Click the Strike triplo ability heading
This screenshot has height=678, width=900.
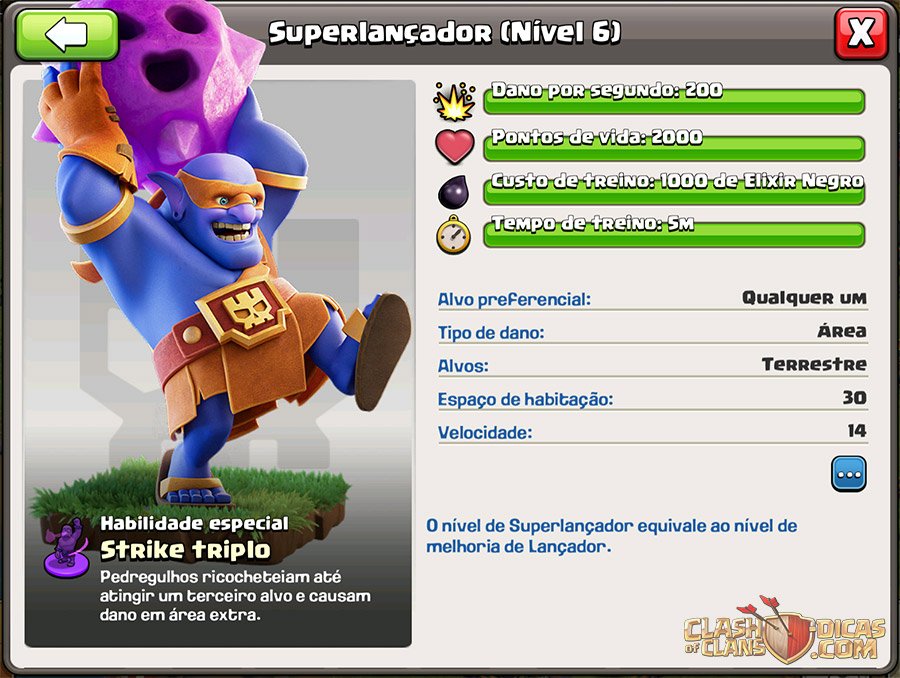(x=185, y=550)
